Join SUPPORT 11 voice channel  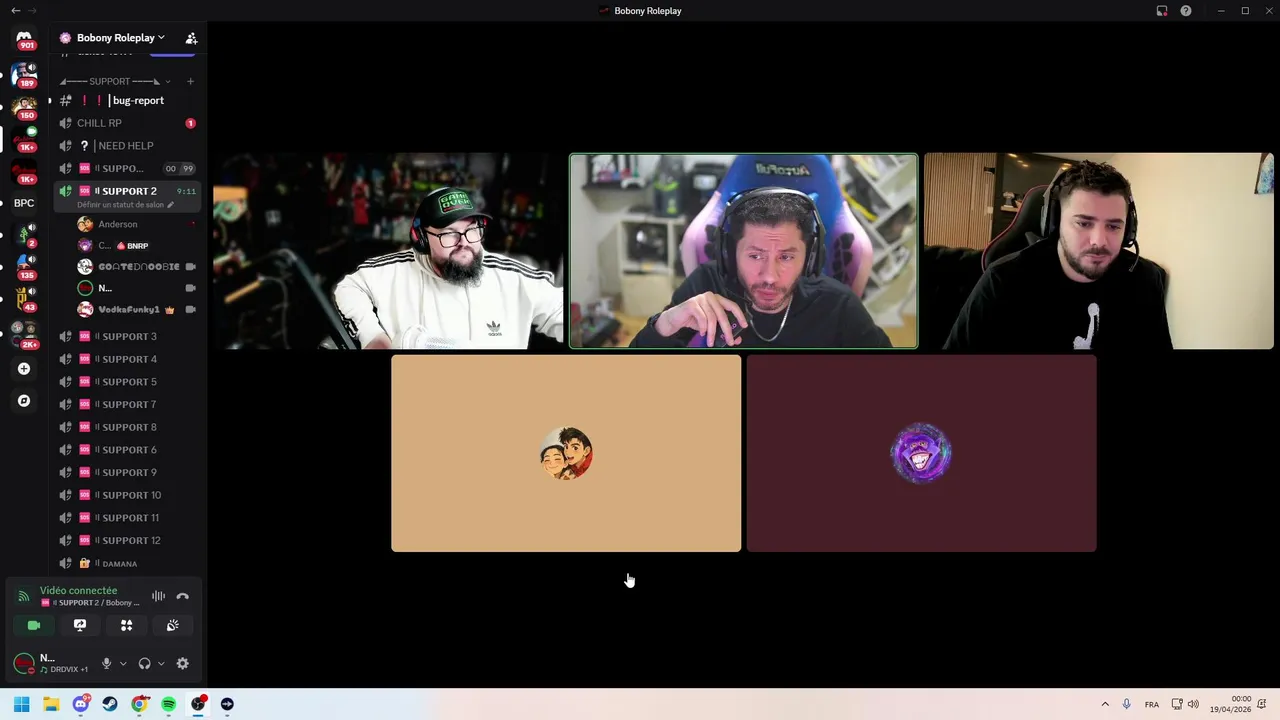pyautogui.click(x=127, y=518)
